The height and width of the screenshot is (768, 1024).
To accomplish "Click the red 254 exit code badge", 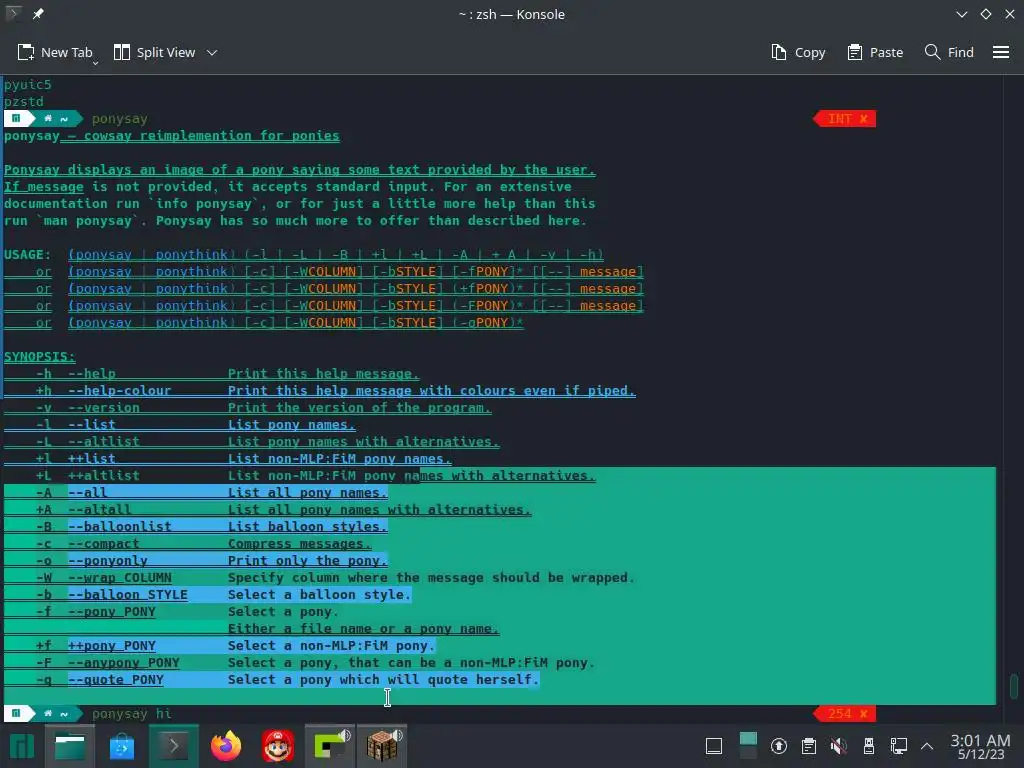I will (x=845, y=714).
